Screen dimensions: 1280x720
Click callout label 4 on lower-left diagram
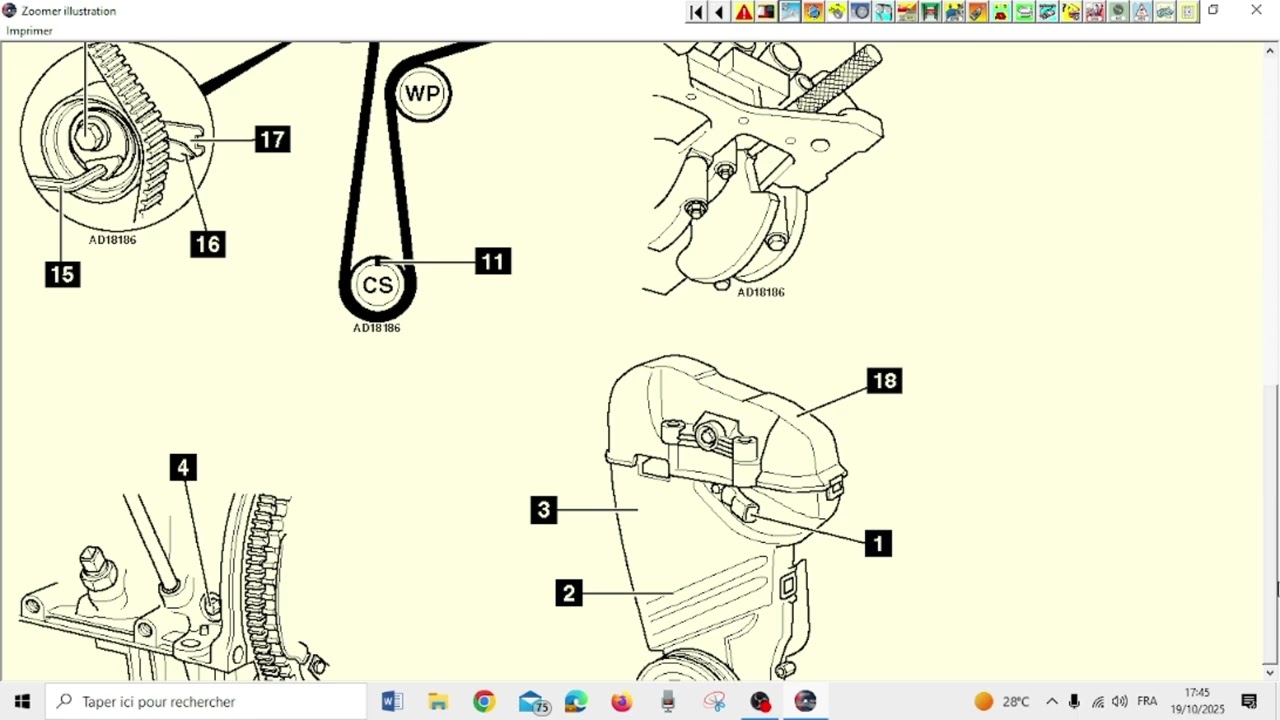point(183,467)
